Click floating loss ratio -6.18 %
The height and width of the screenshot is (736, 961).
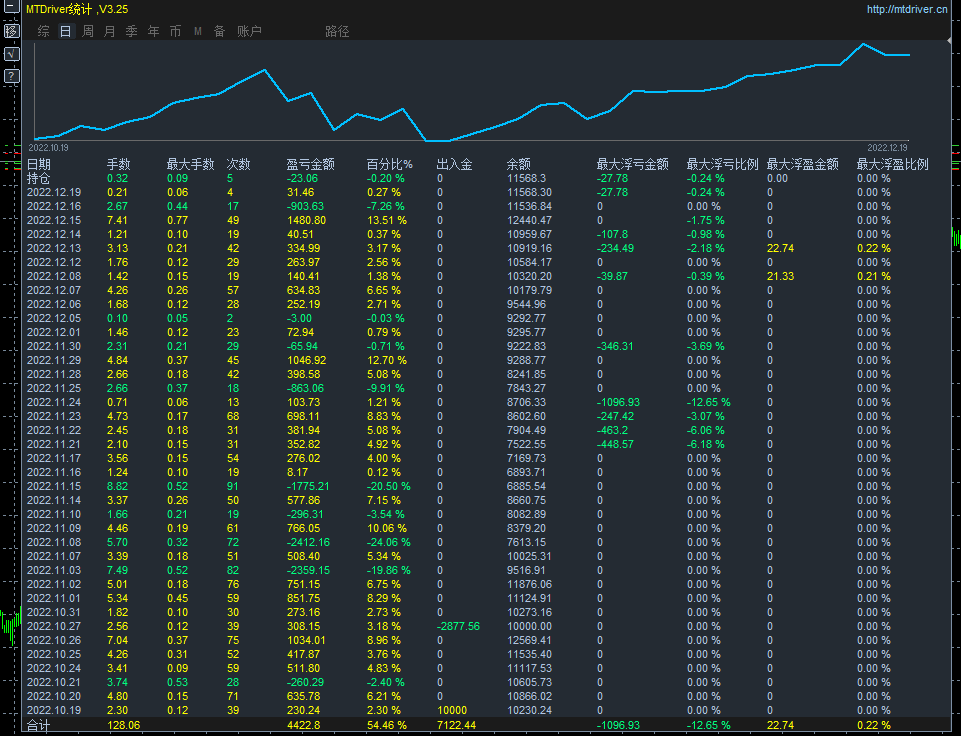tap(705, 444)
